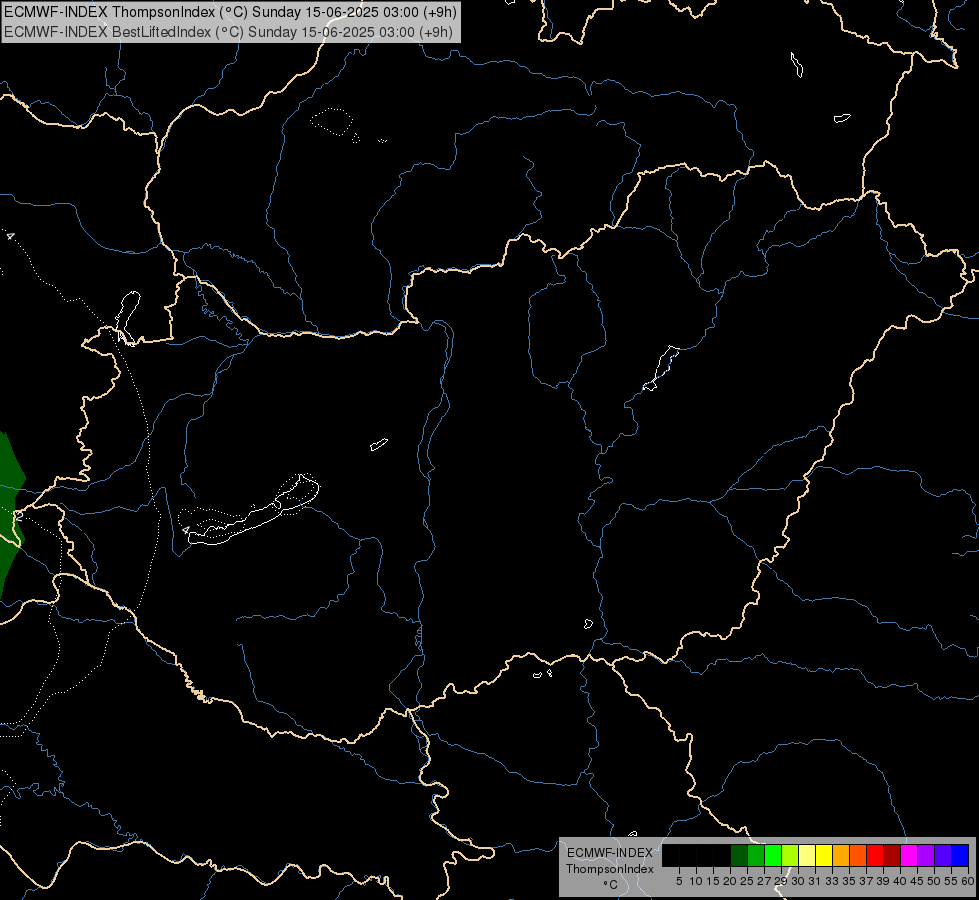This screenshot has width=979, height=900.
Task: Click the legend scale value 40
Action: click(900, 881)
